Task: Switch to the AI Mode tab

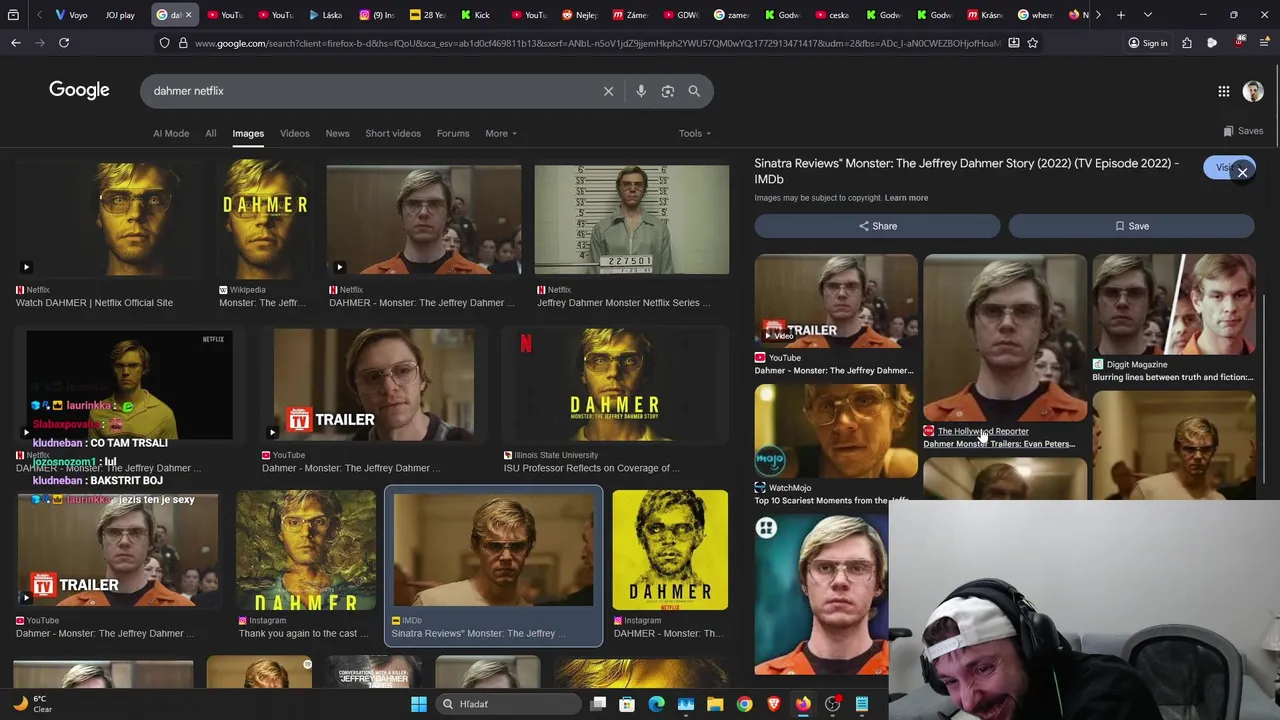Action: (x=171, y=133)
